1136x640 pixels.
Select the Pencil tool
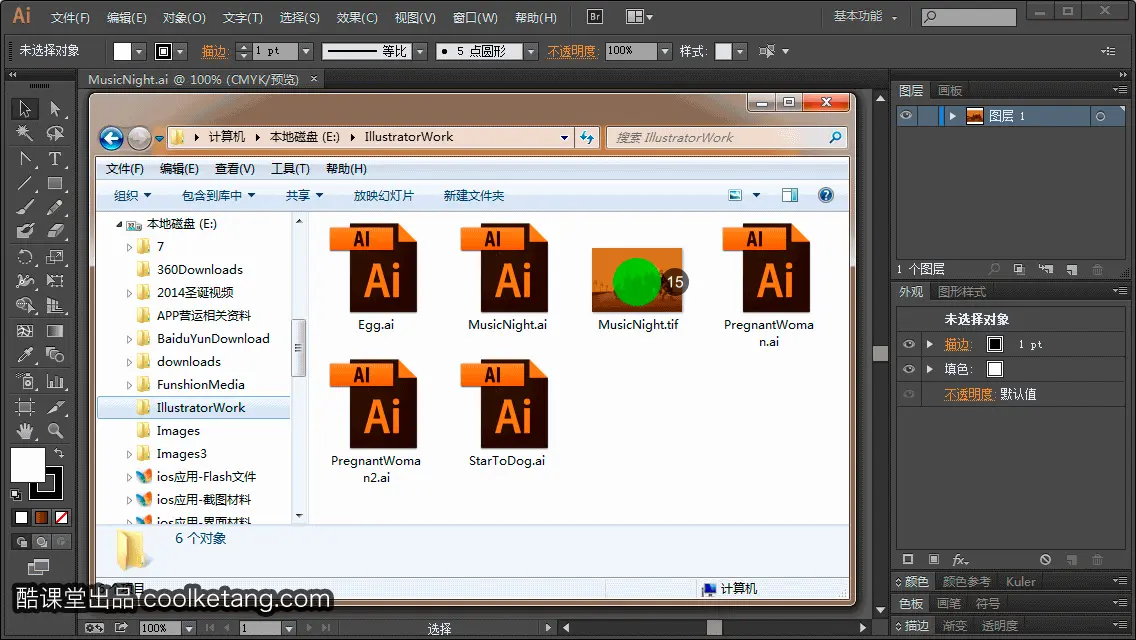tap(55, 208)
